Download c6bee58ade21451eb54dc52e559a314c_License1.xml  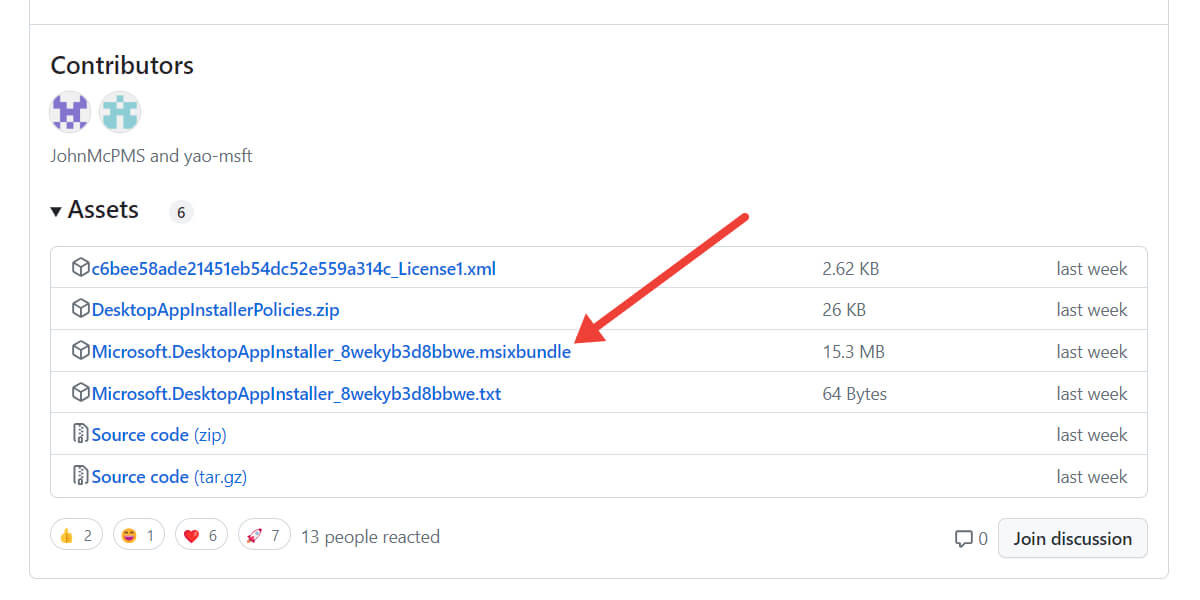click(x=294, y=269)
